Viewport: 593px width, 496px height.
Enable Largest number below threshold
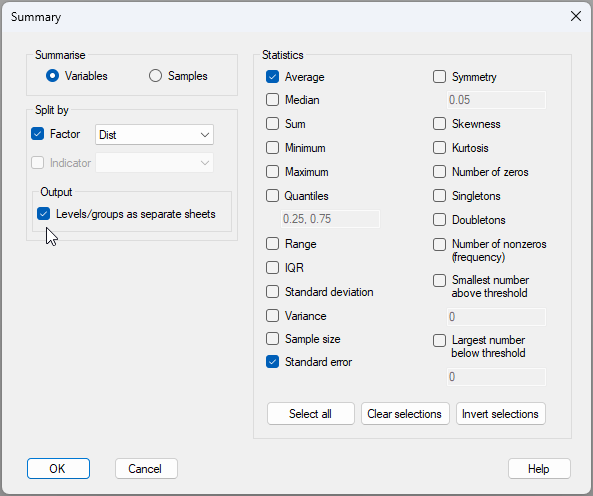439,340
